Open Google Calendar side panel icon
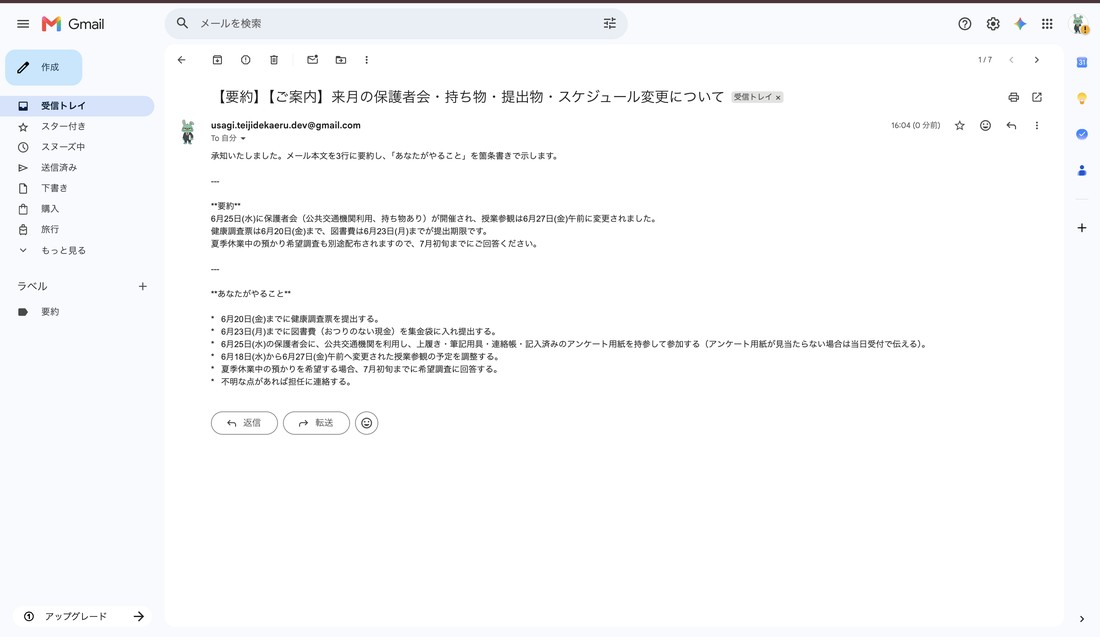1100x637 pixels. point(1082,62)
